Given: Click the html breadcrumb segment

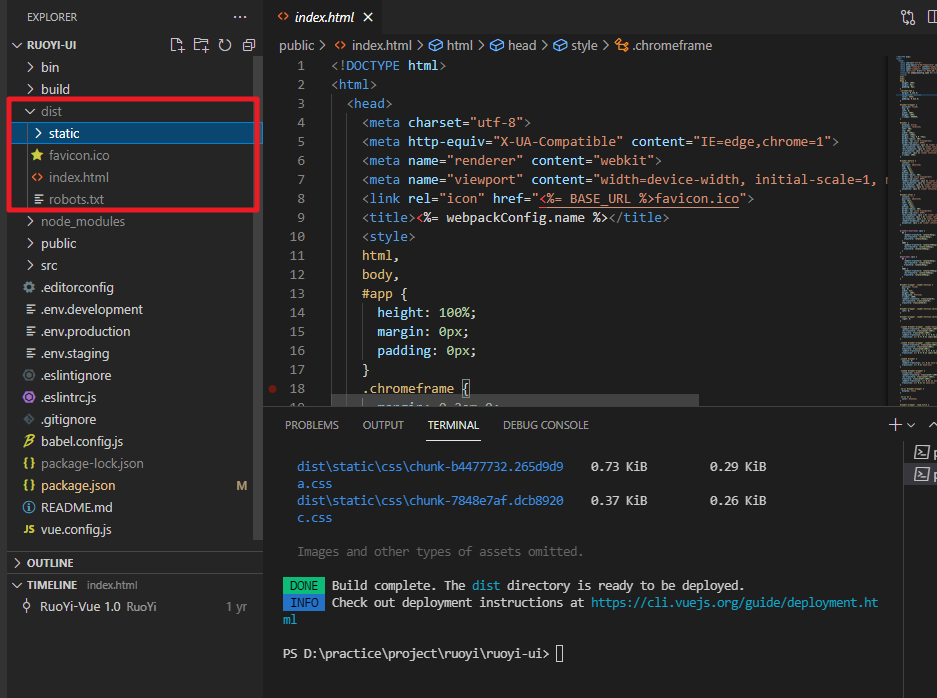Looking at the screenshot, I should 452,45.
